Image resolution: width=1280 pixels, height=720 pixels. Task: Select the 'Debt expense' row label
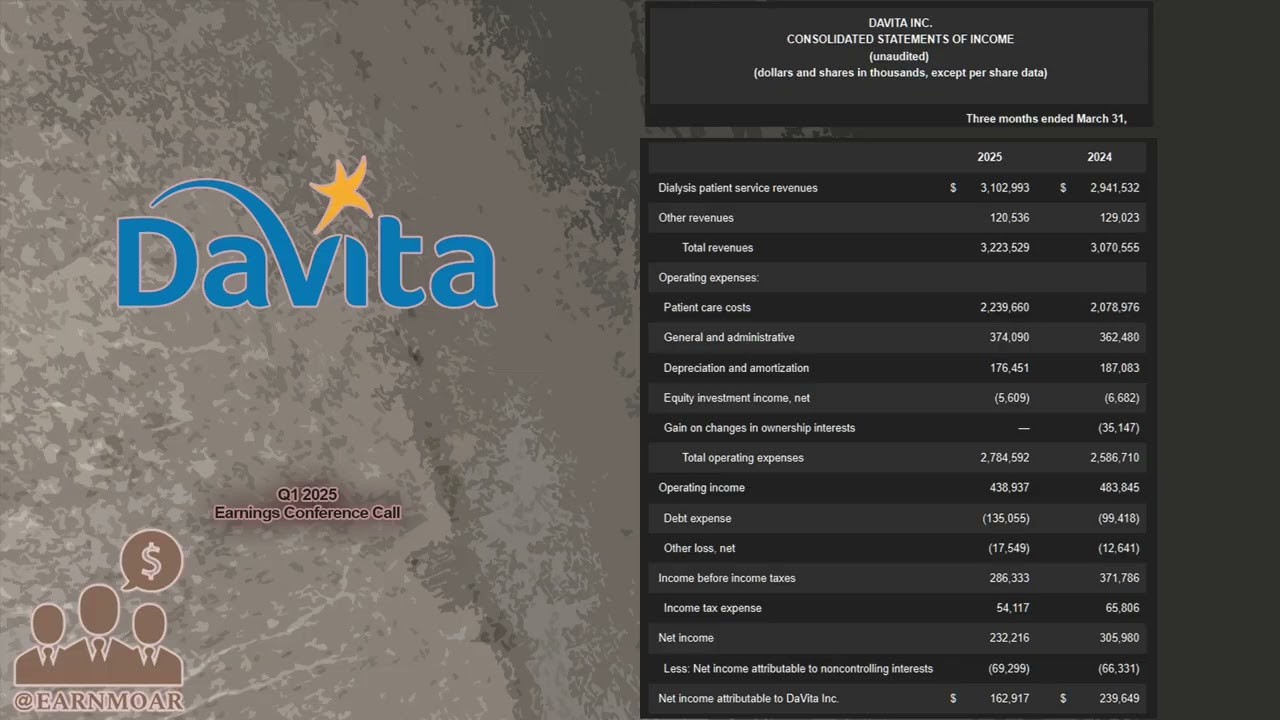tap(697, 518)
